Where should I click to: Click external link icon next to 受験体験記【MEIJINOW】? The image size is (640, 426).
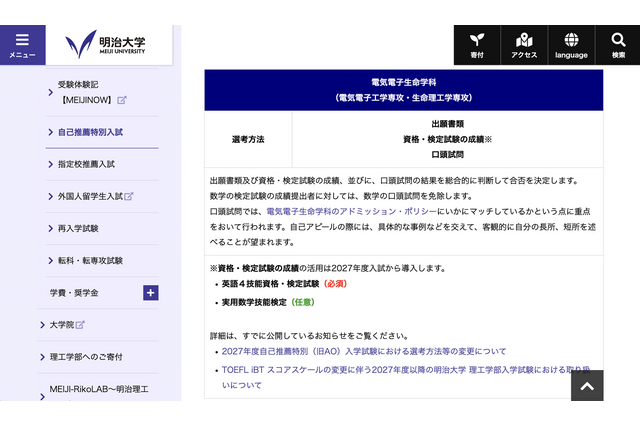coord(122,100)
